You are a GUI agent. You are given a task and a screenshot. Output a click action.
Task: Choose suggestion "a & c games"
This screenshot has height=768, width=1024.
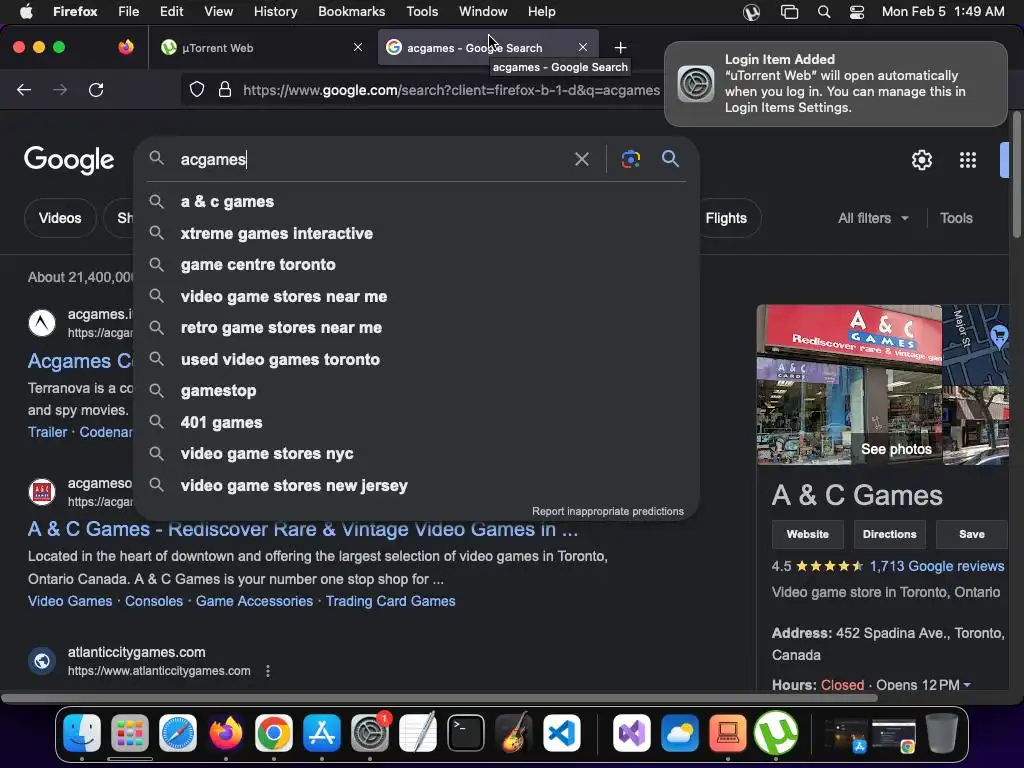pyautogui.click(x=417, y=202)
